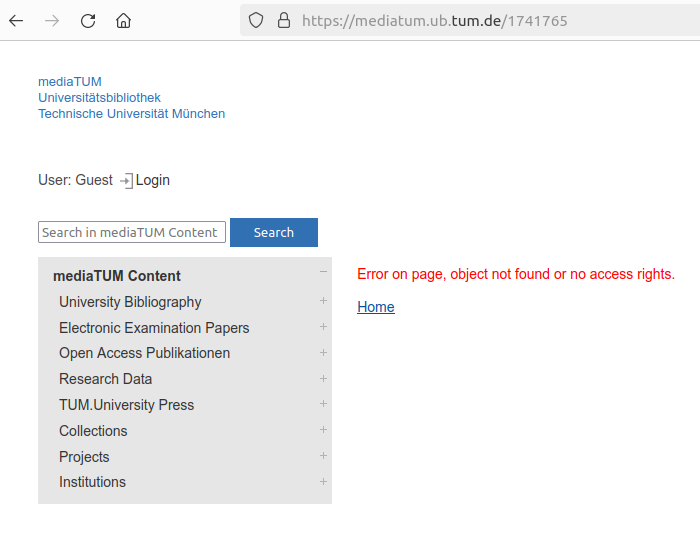Open the mediaTUM header link

(70, 82)
